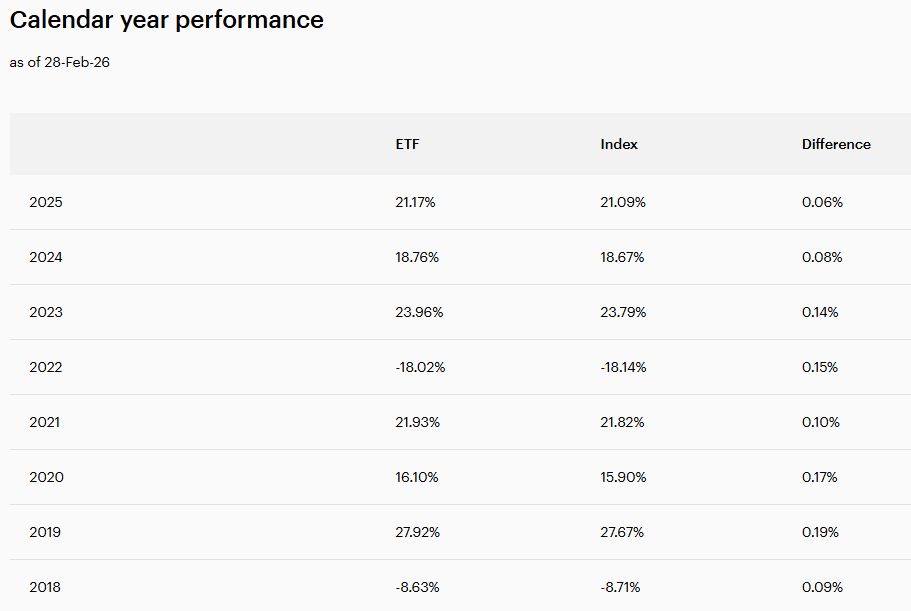The width and height of the screenshot is (911, 611).
Task: Select the 23.79% Index return
Action: (x=623, y=312)
